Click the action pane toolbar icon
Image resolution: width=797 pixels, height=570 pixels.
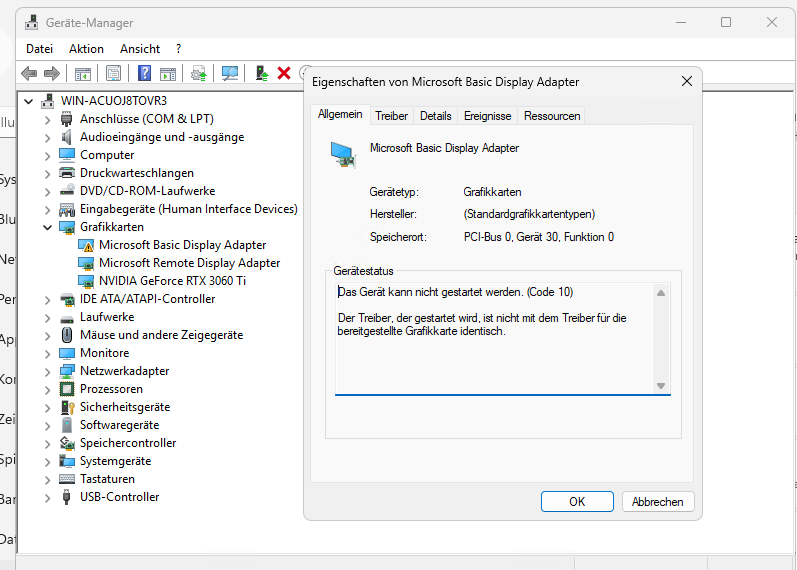168,74
